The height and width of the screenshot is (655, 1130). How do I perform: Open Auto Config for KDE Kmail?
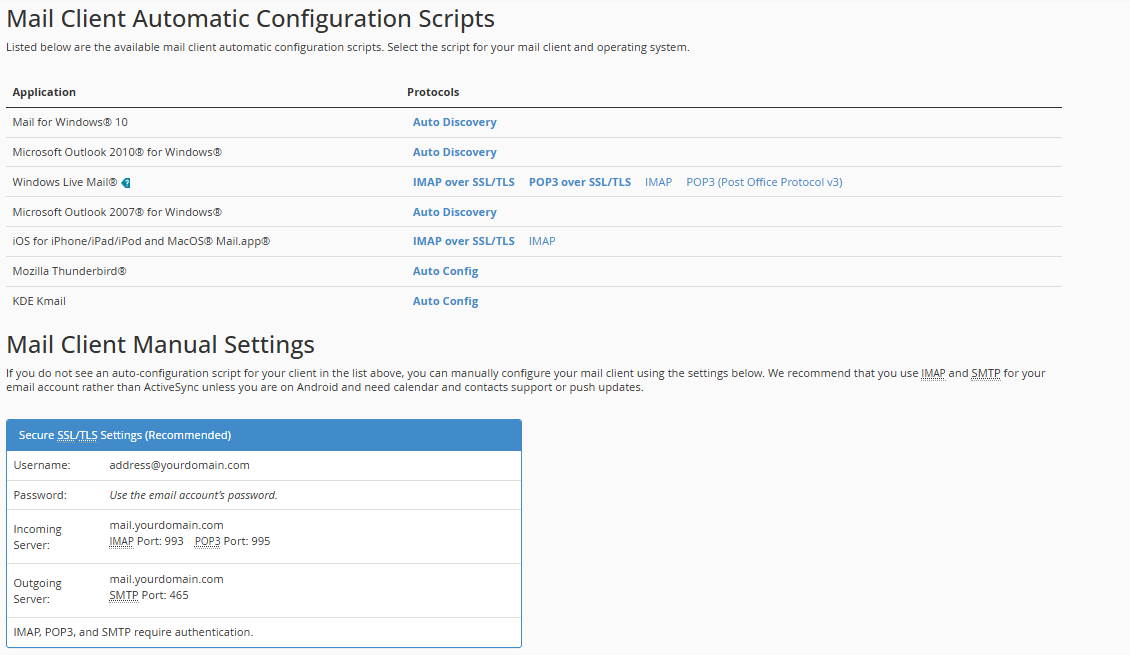pyautogui.click(x=445, y=301)
